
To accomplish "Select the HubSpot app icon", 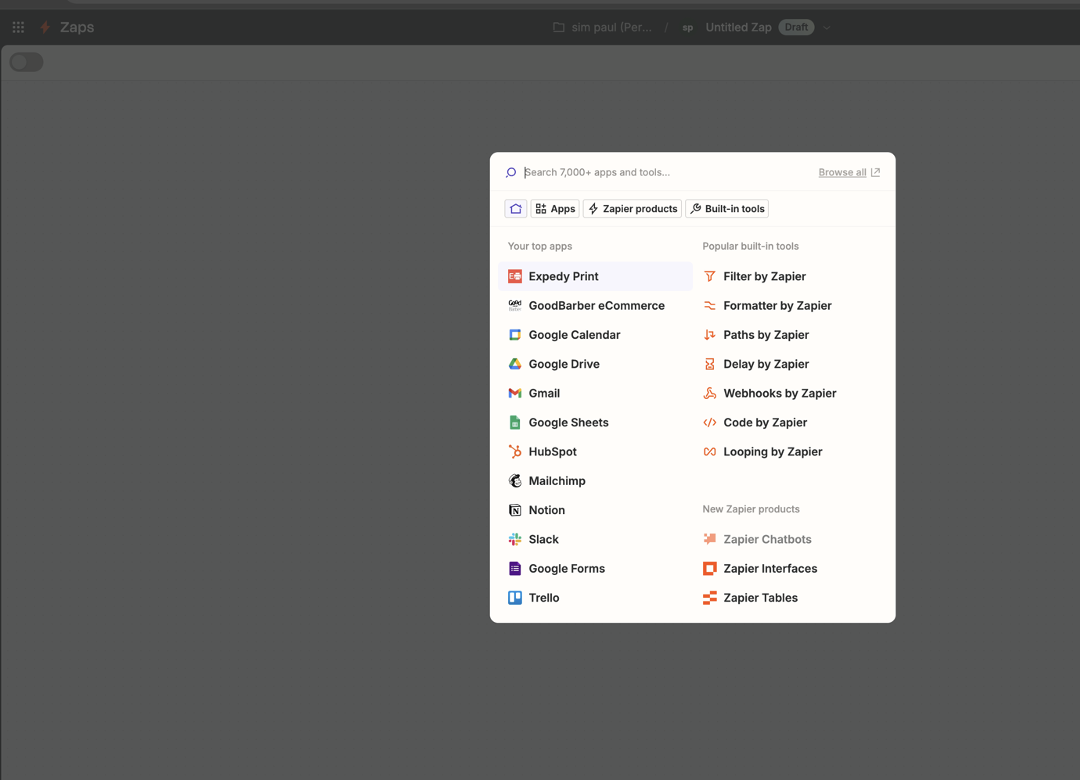I will pyautogui.click(x=515, y=452).
